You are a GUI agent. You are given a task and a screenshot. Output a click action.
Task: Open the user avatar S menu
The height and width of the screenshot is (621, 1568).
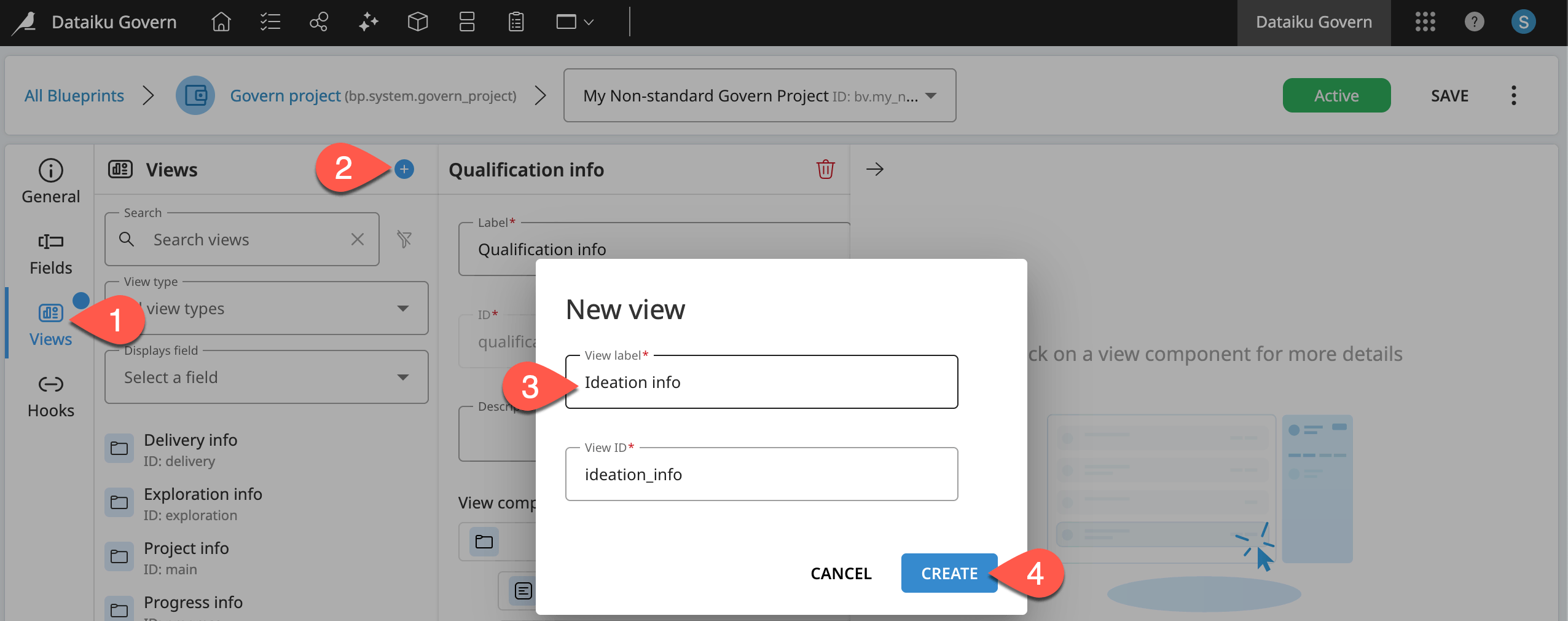(x=1524, y=22)
